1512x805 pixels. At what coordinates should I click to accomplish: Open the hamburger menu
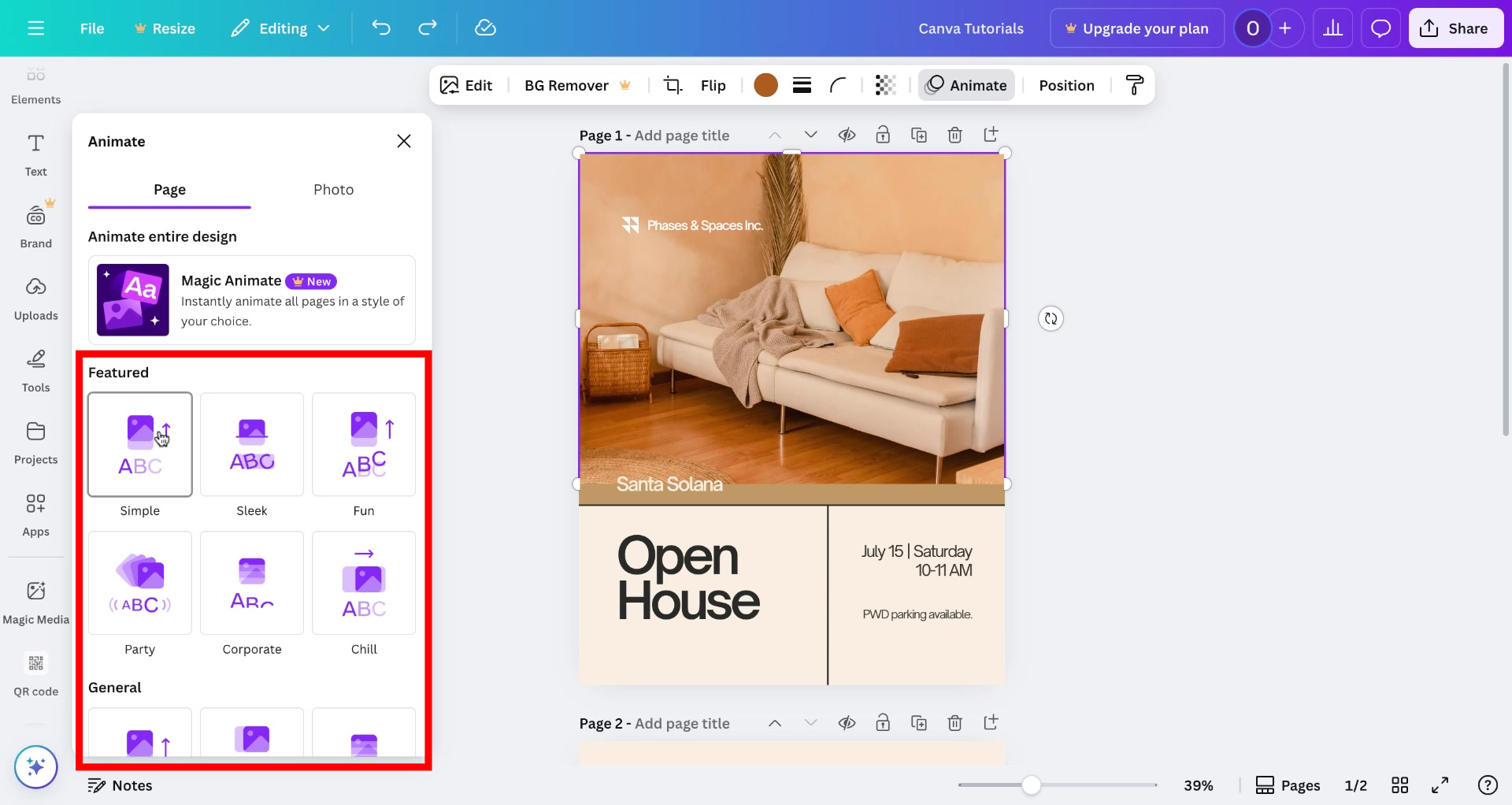(36, 28)
